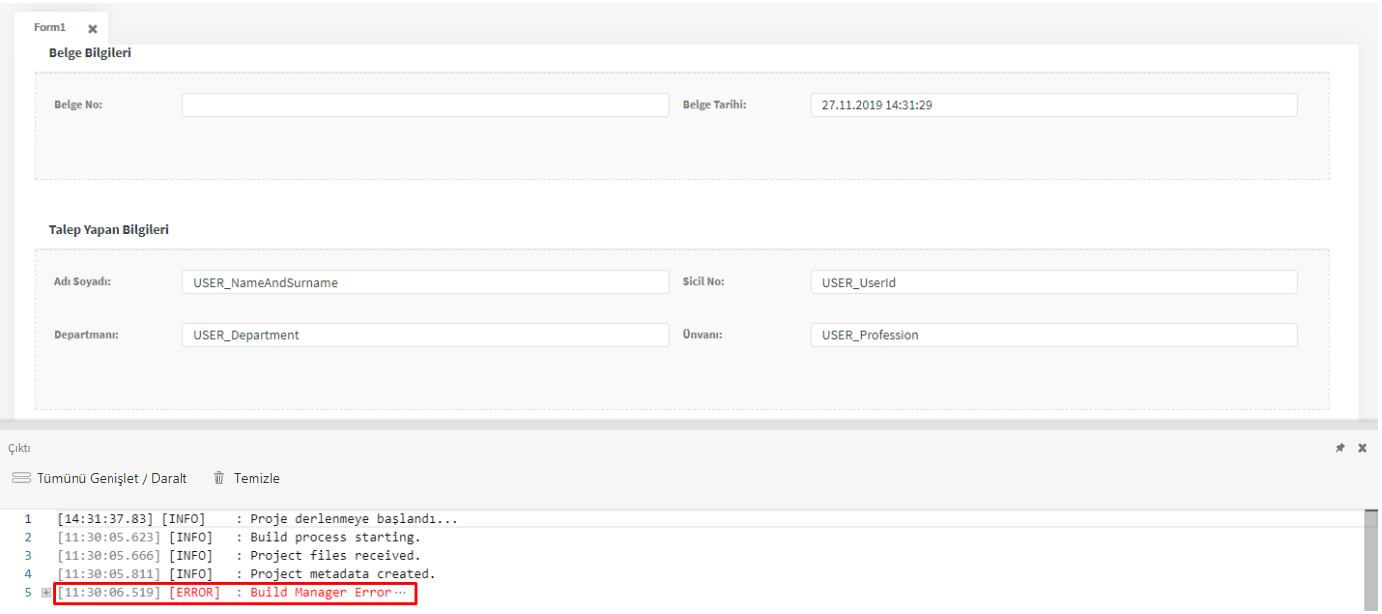
Task: Click line number 1 in output gutter
Action: [x=28, y=519]
